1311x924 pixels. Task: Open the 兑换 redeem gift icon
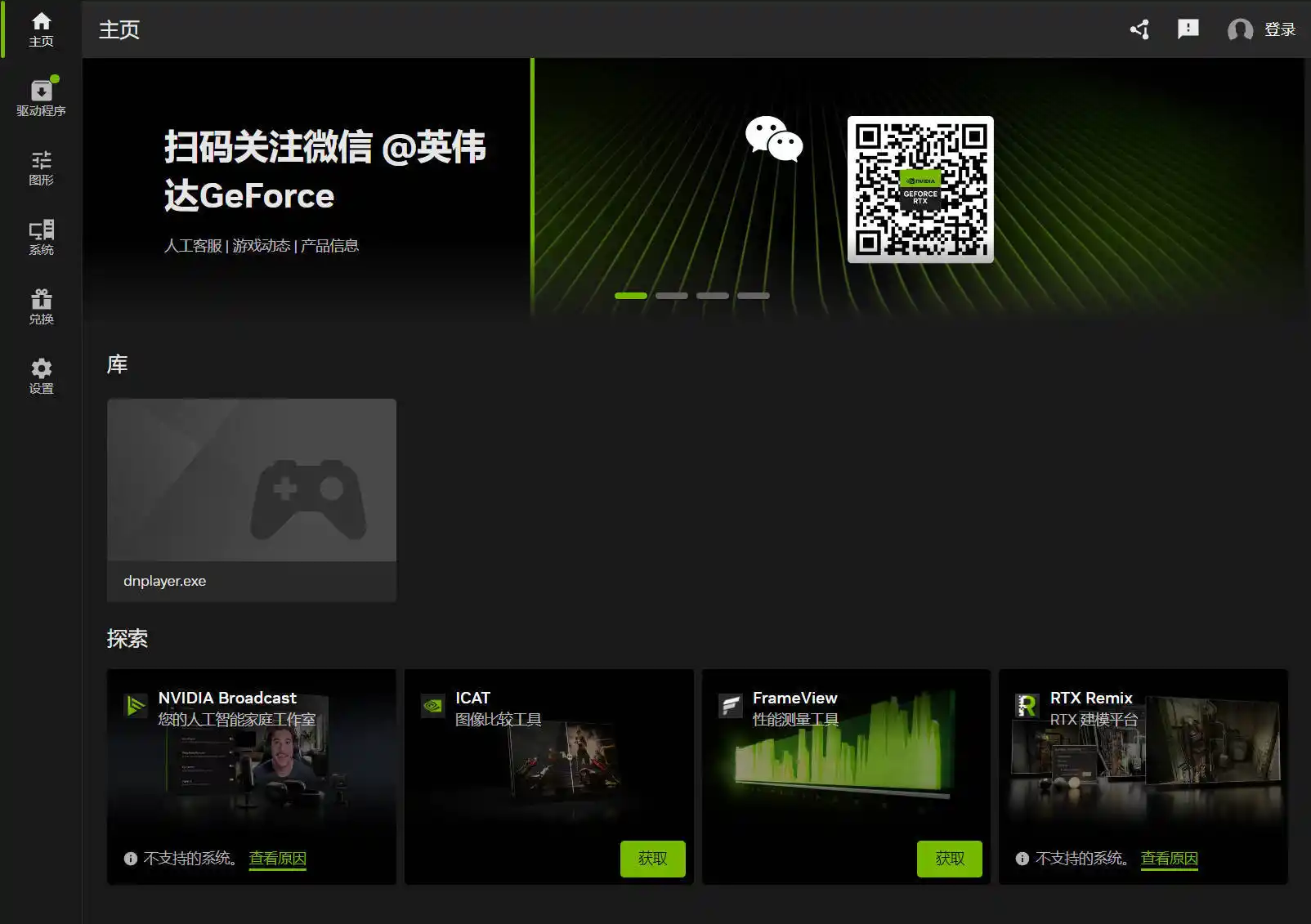(41, 307)
